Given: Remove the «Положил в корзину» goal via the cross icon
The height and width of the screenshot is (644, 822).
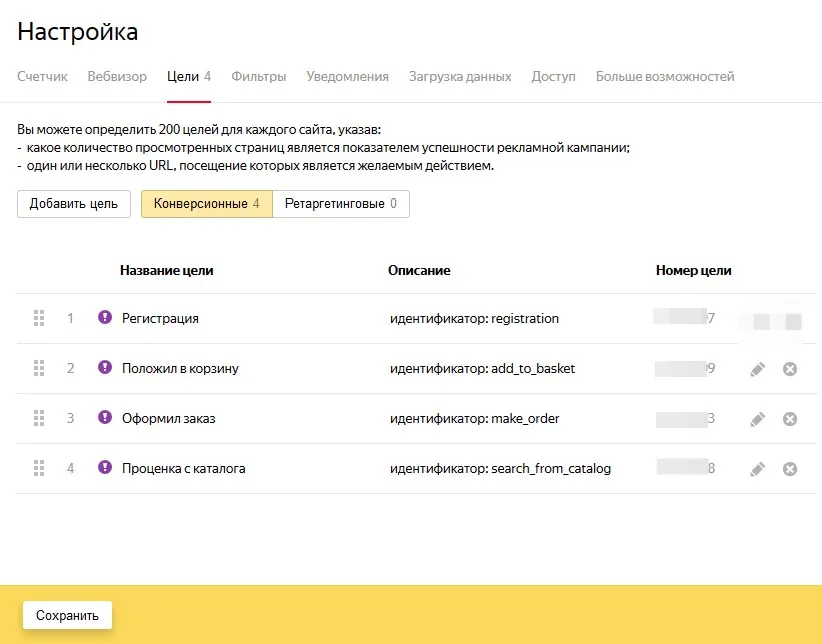Looking at the screenshot, I should (x=789, y=368).
